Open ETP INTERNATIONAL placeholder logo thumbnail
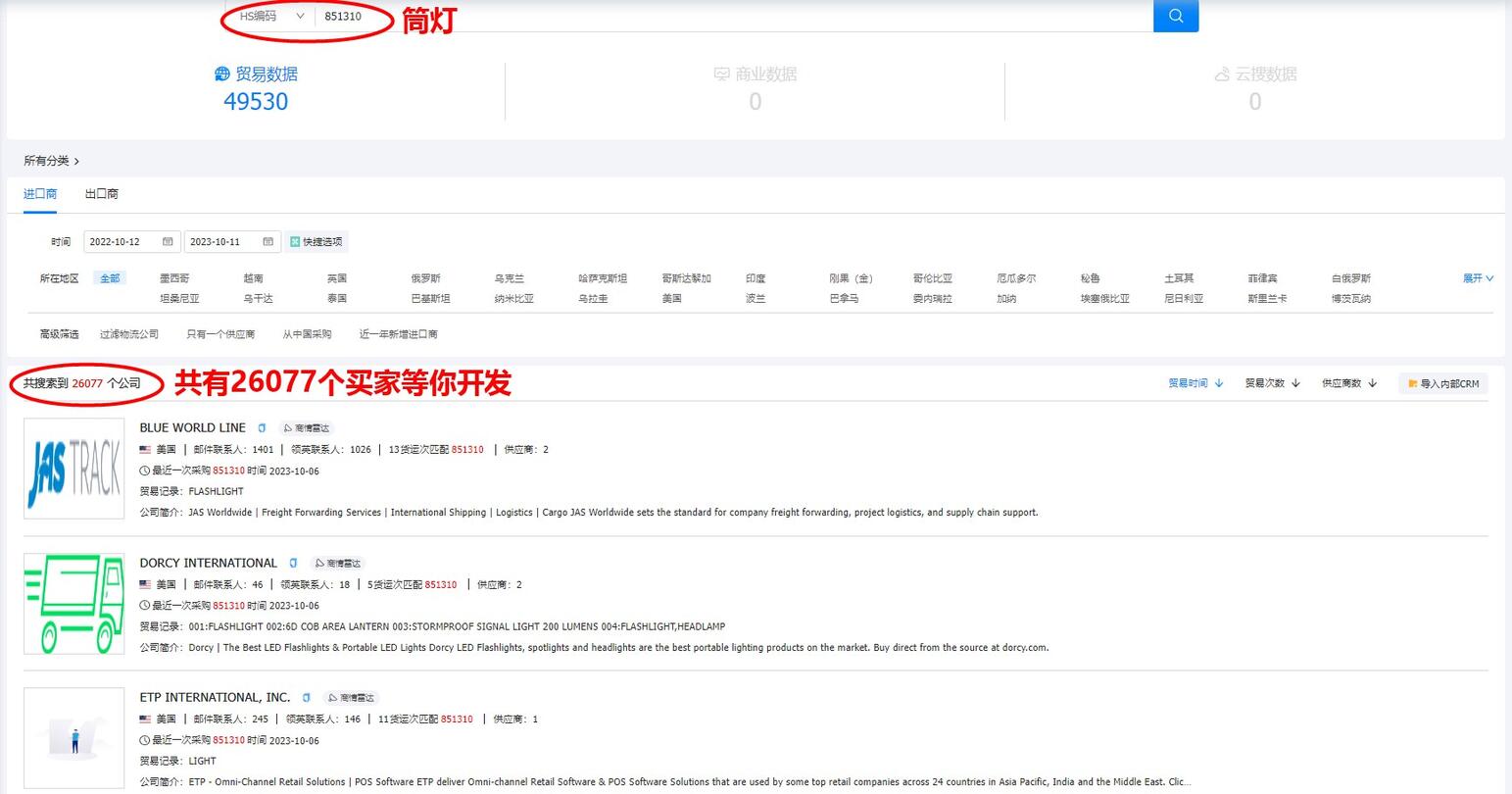The height and width of the screenshot is (794, 1512). coord(74,738)
